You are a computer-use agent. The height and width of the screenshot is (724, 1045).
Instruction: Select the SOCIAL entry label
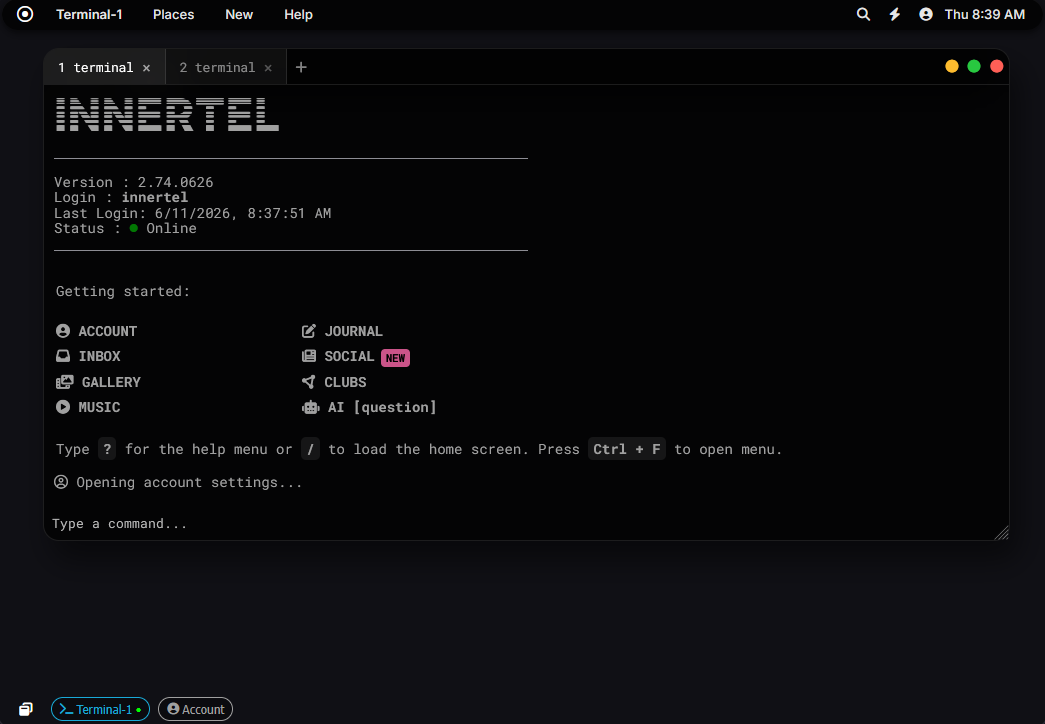tap(349, 356)
